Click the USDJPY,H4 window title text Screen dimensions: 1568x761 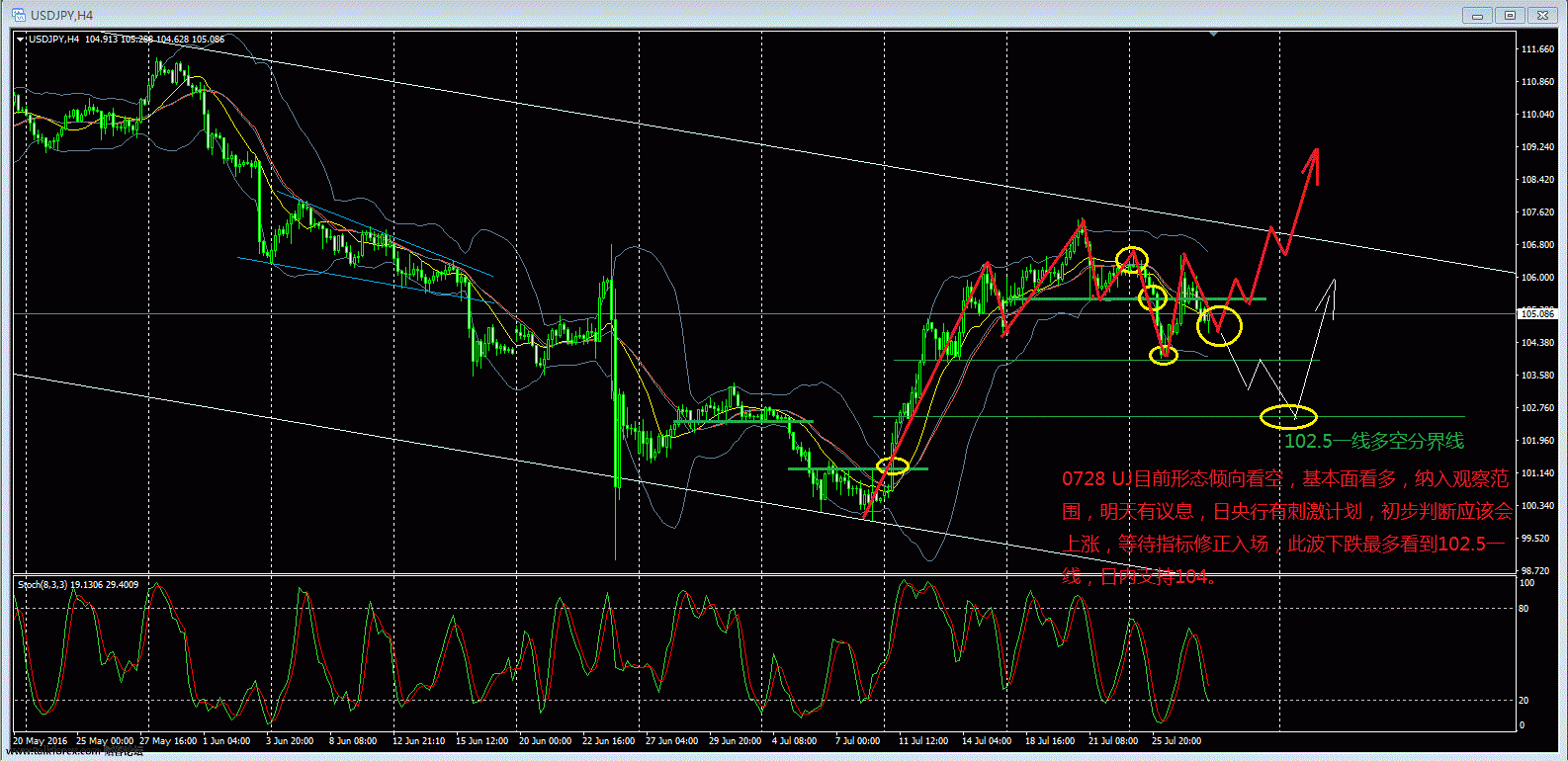[62, 16]
